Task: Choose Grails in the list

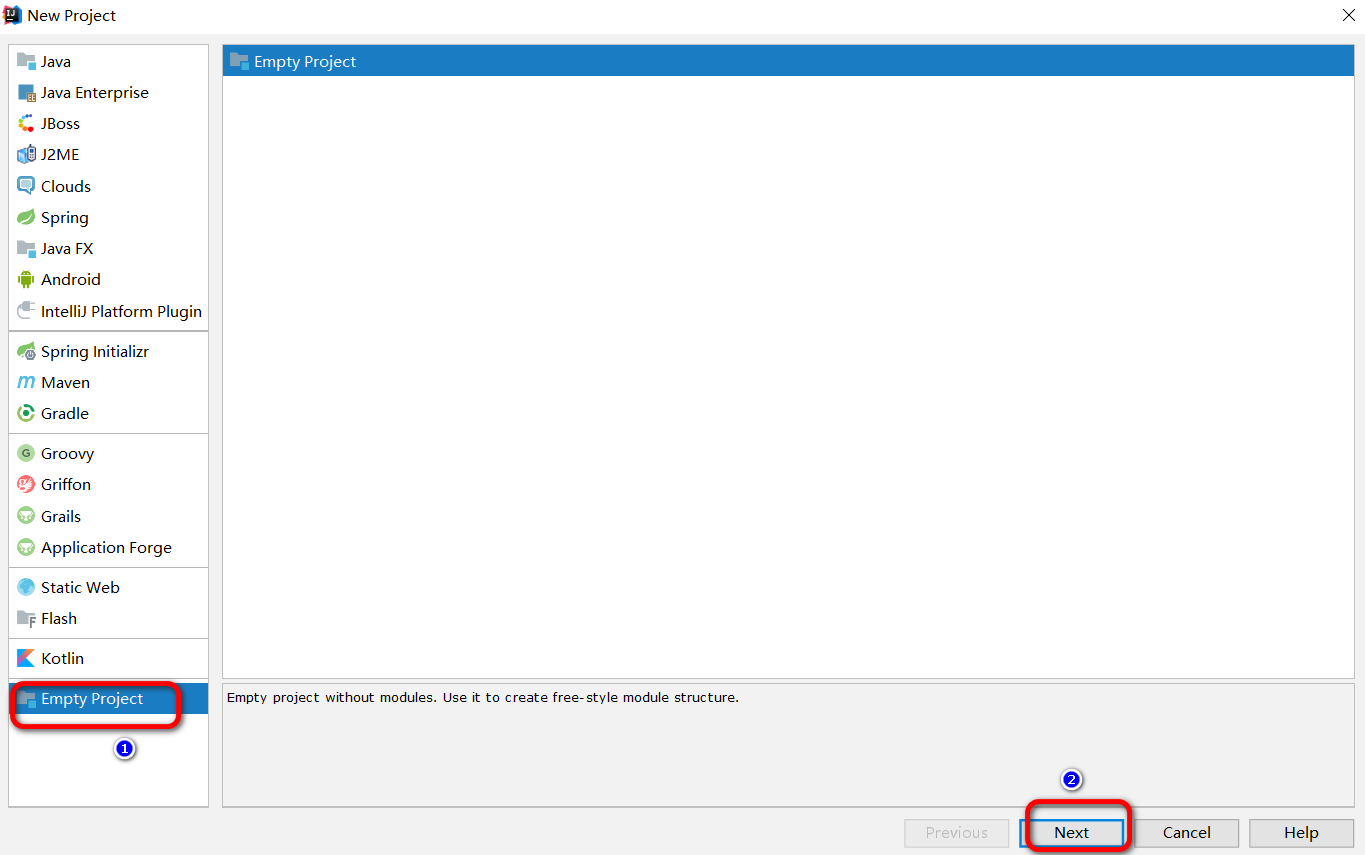Action: coord(108,516)
